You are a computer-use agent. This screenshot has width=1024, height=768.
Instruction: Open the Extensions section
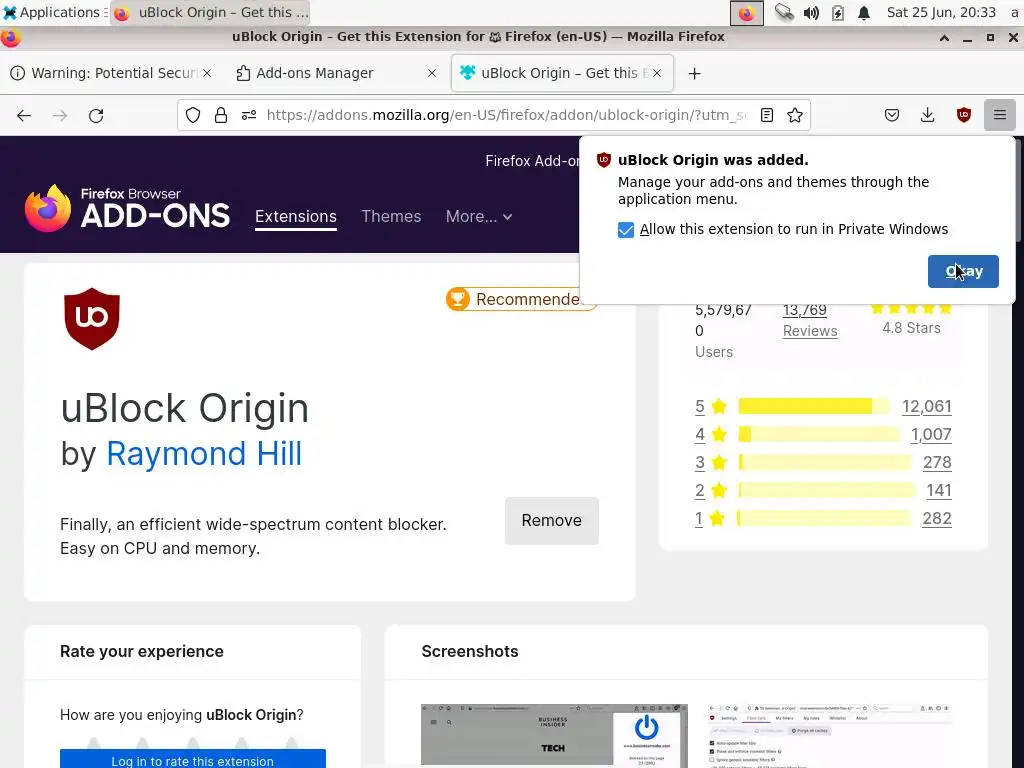click(x=296, y=216)
